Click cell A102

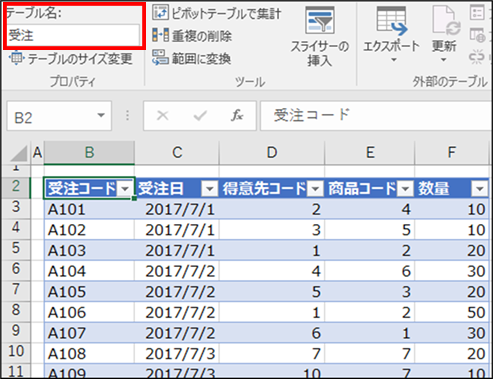pos(89,230)
